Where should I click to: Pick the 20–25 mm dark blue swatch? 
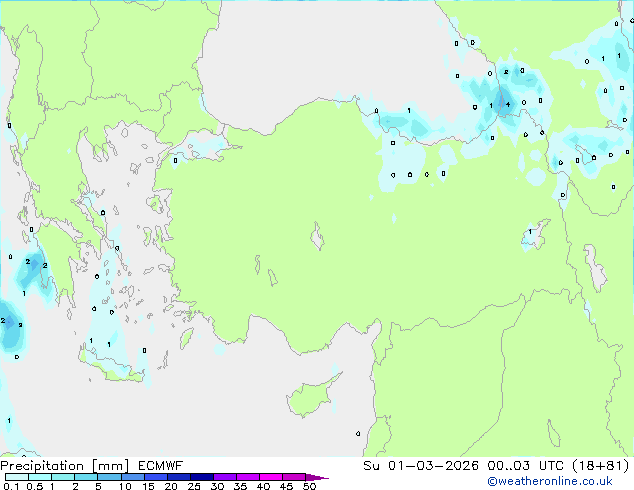178,477
